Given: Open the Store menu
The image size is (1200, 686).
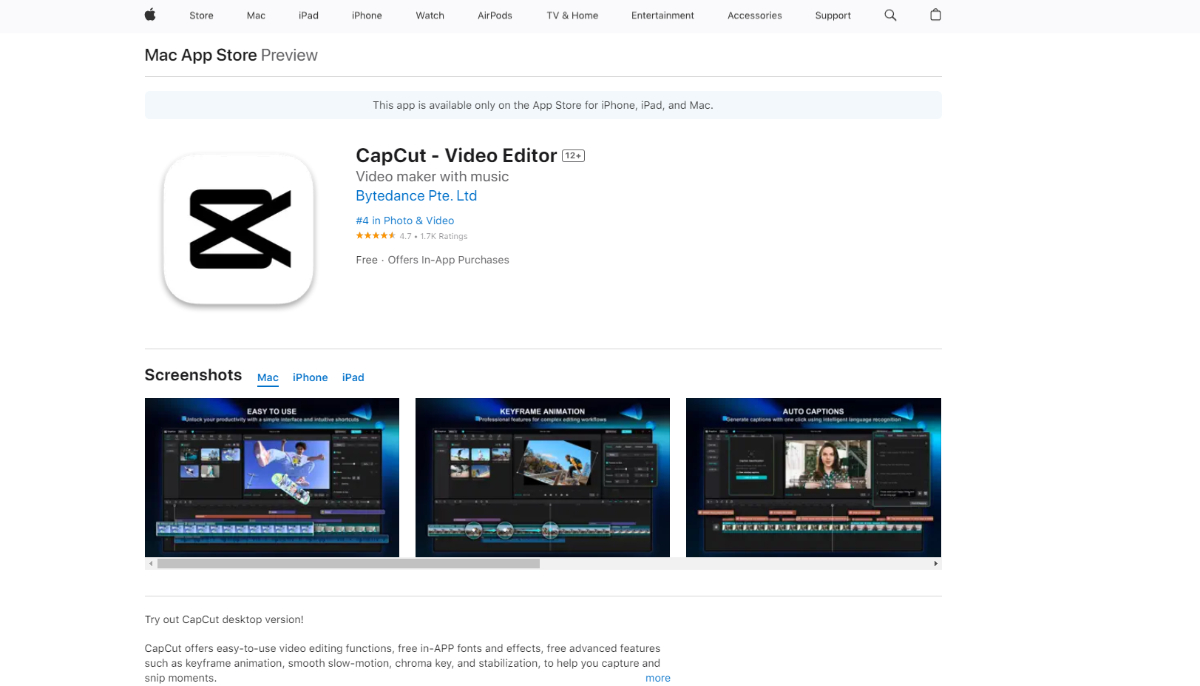Looking at the screenshot, I should tap(201, 16).
